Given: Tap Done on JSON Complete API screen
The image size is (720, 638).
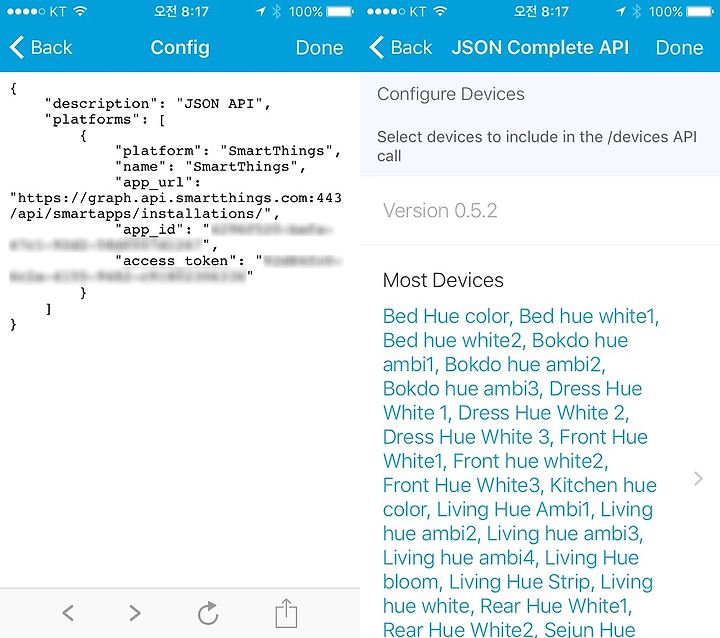Looking at the screenshot, I should (x=679, y=48).
